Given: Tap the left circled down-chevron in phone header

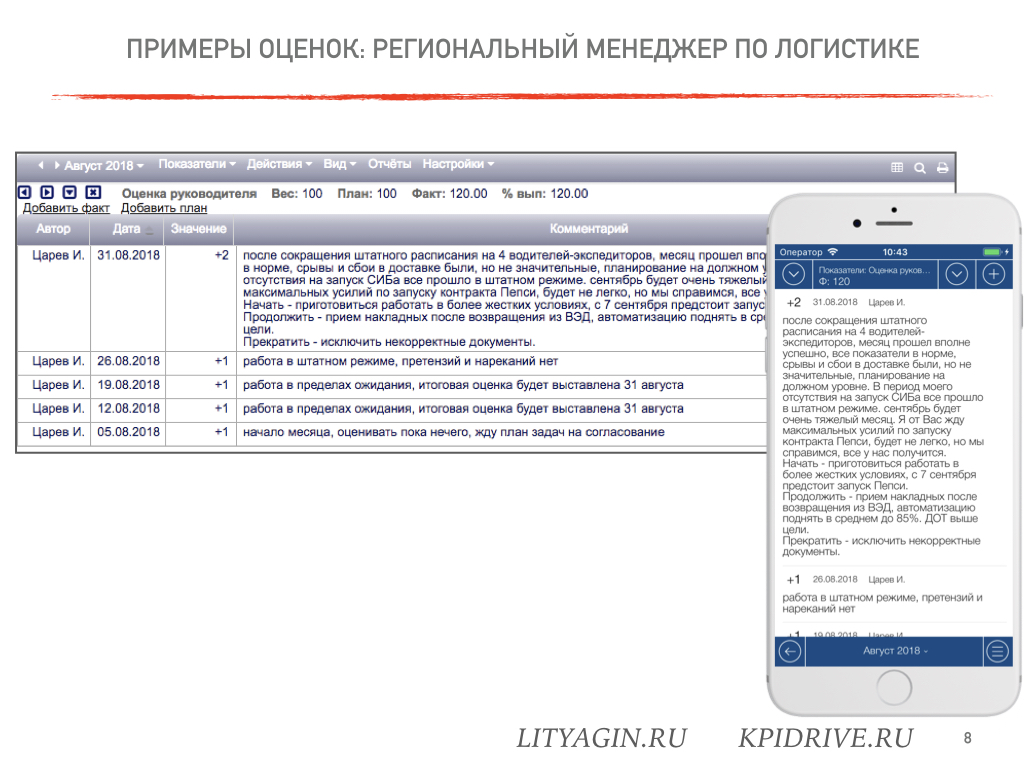Looking at the screenshot, I should coord(793,274).
